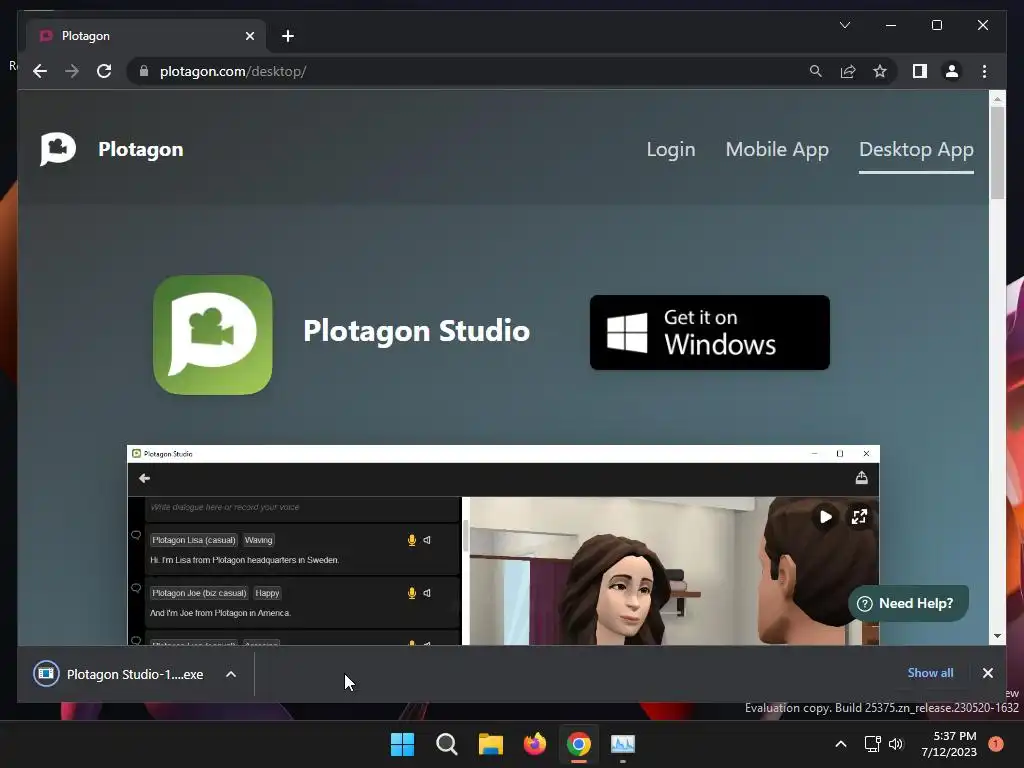Viewport: 1024px width, 768px height.
Task: Expand the download item options chevron
Action: click(x=231, y=674)
